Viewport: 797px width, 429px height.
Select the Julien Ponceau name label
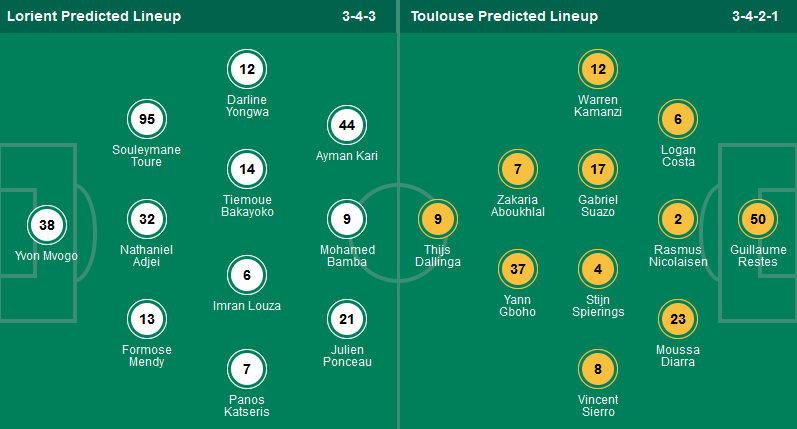coord(347,355)
